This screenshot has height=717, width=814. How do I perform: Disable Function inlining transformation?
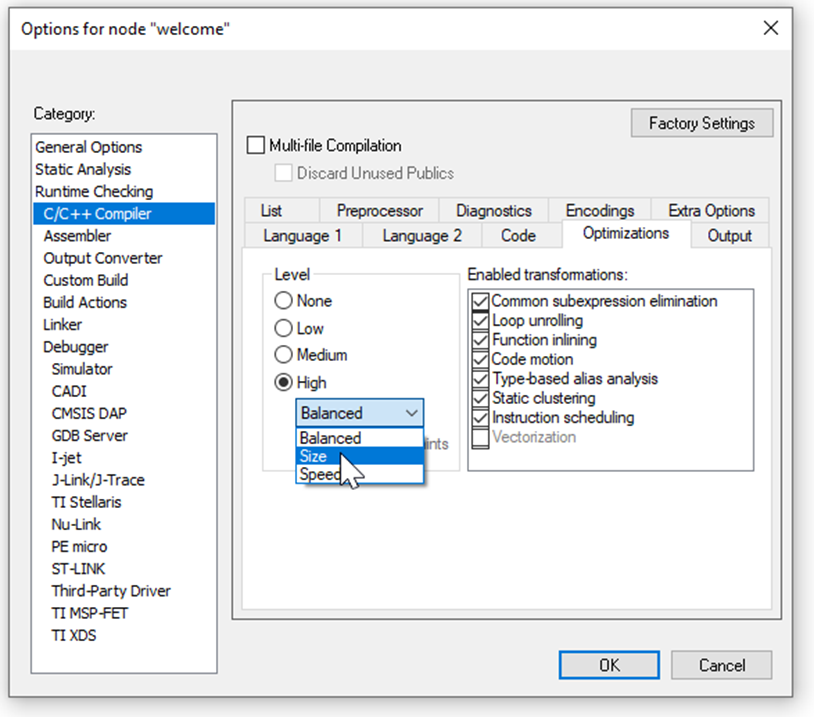point(480,340)
